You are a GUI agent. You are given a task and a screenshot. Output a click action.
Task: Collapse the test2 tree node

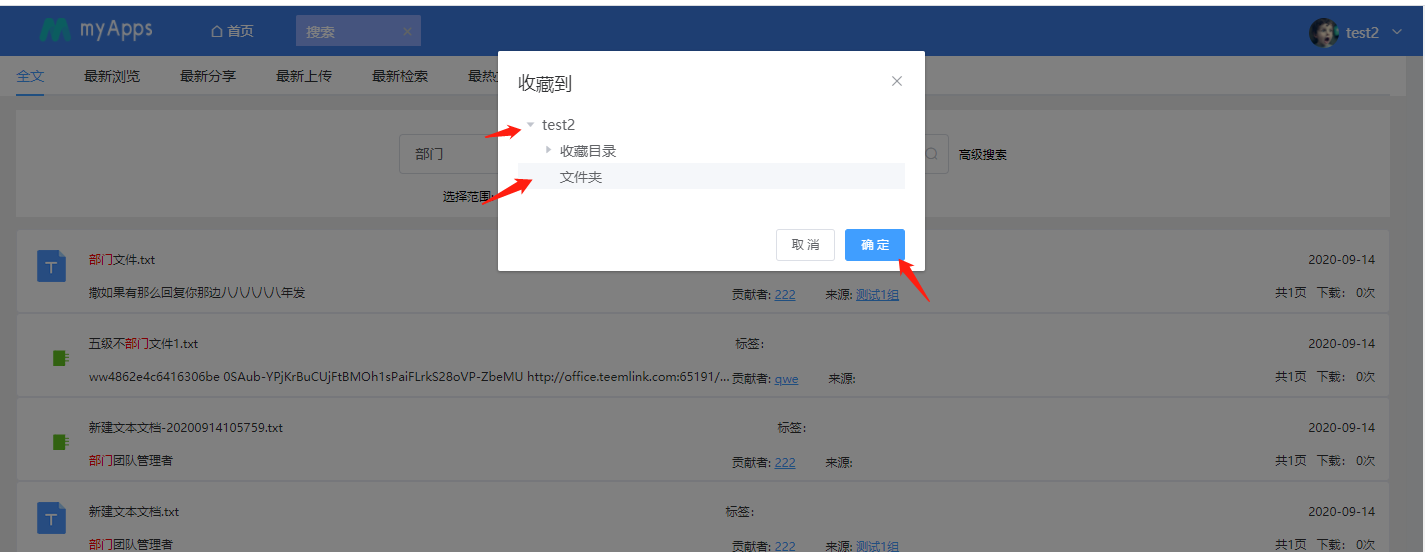[530, 125]
